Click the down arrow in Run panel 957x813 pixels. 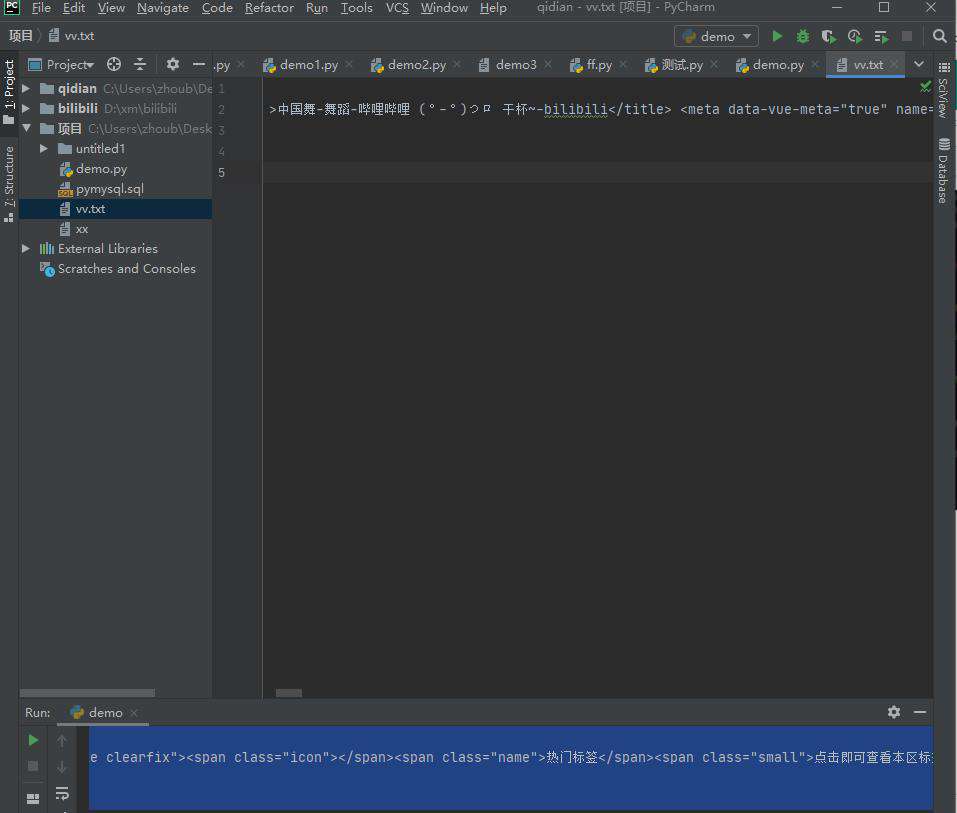[x=62, y=767]
